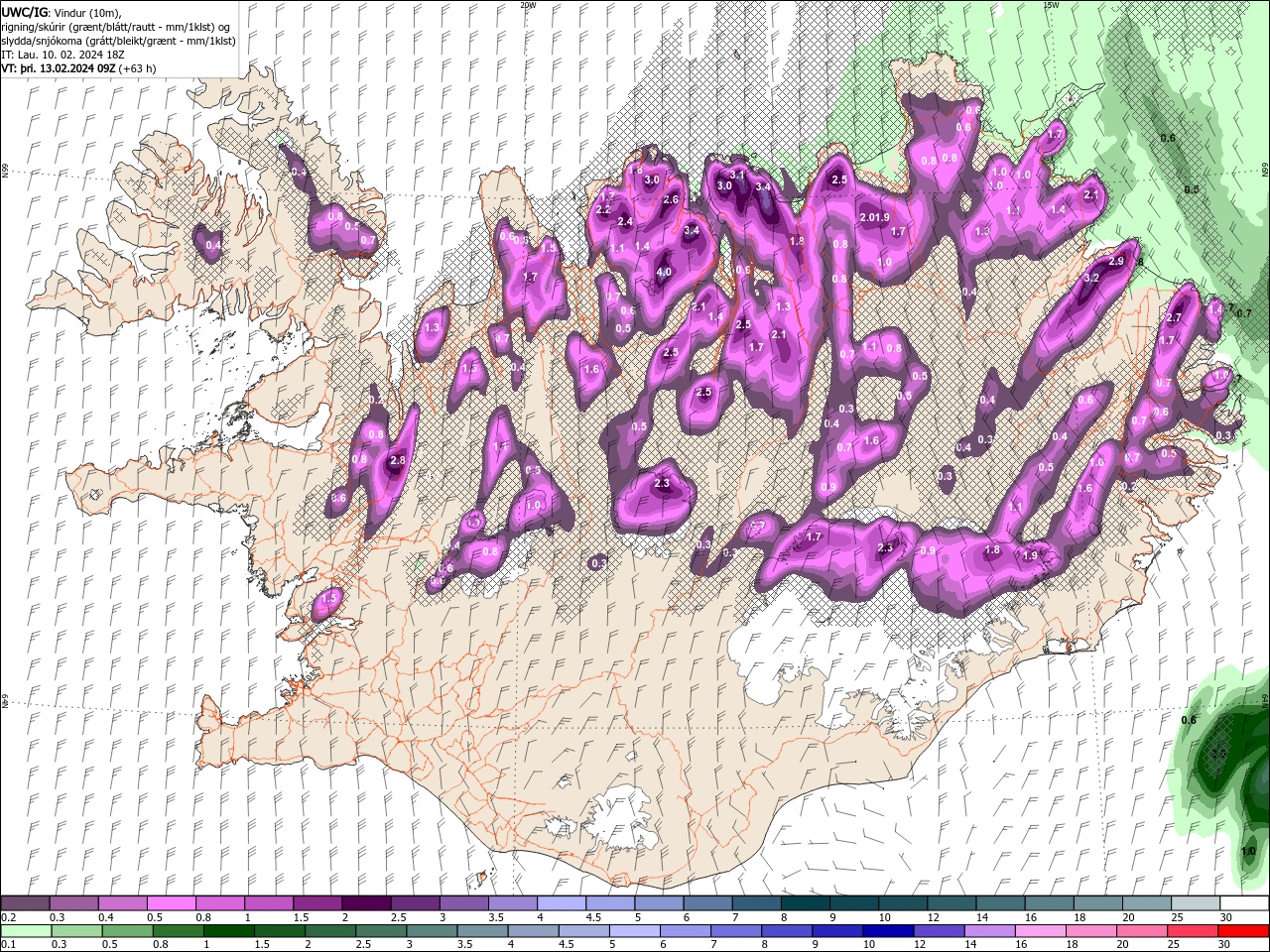
Task: Select the snow legend swatch for 3–3.5 mm
Action: pos(462,903)
